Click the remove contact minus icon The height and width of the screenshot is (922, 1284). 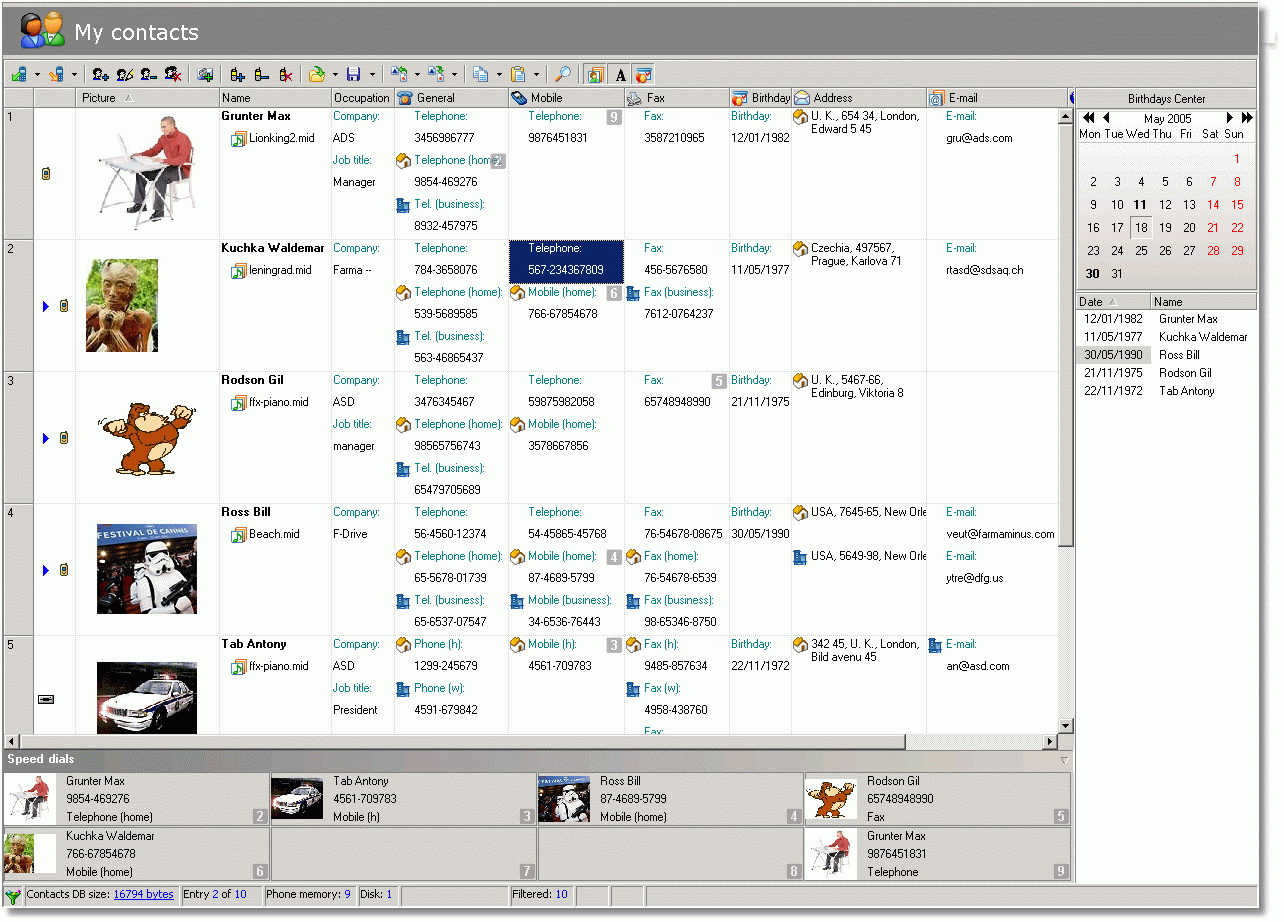149,74
